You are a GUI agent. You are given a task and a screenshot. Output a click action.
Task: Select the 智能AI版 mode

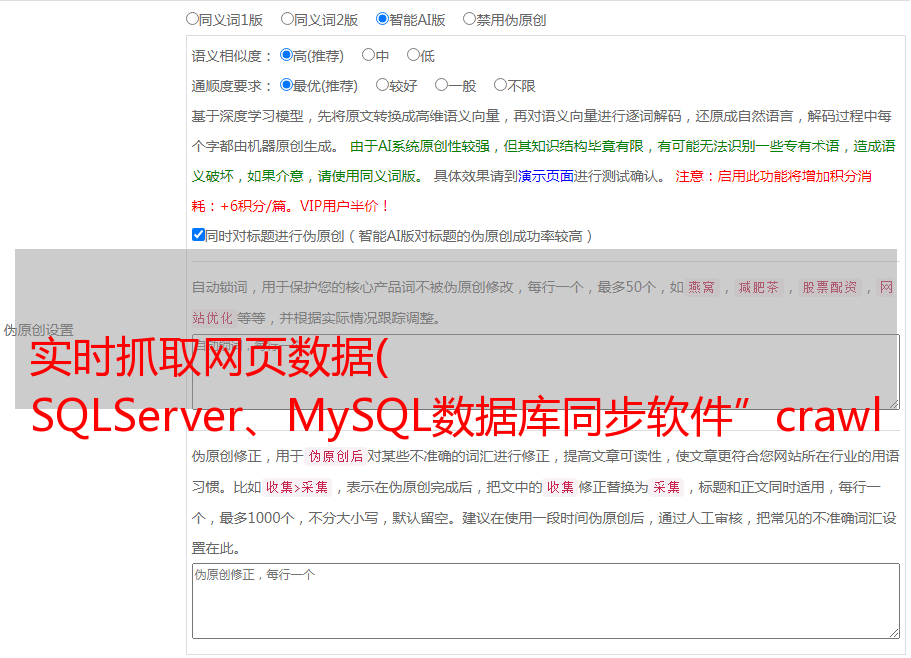(382, 19)
